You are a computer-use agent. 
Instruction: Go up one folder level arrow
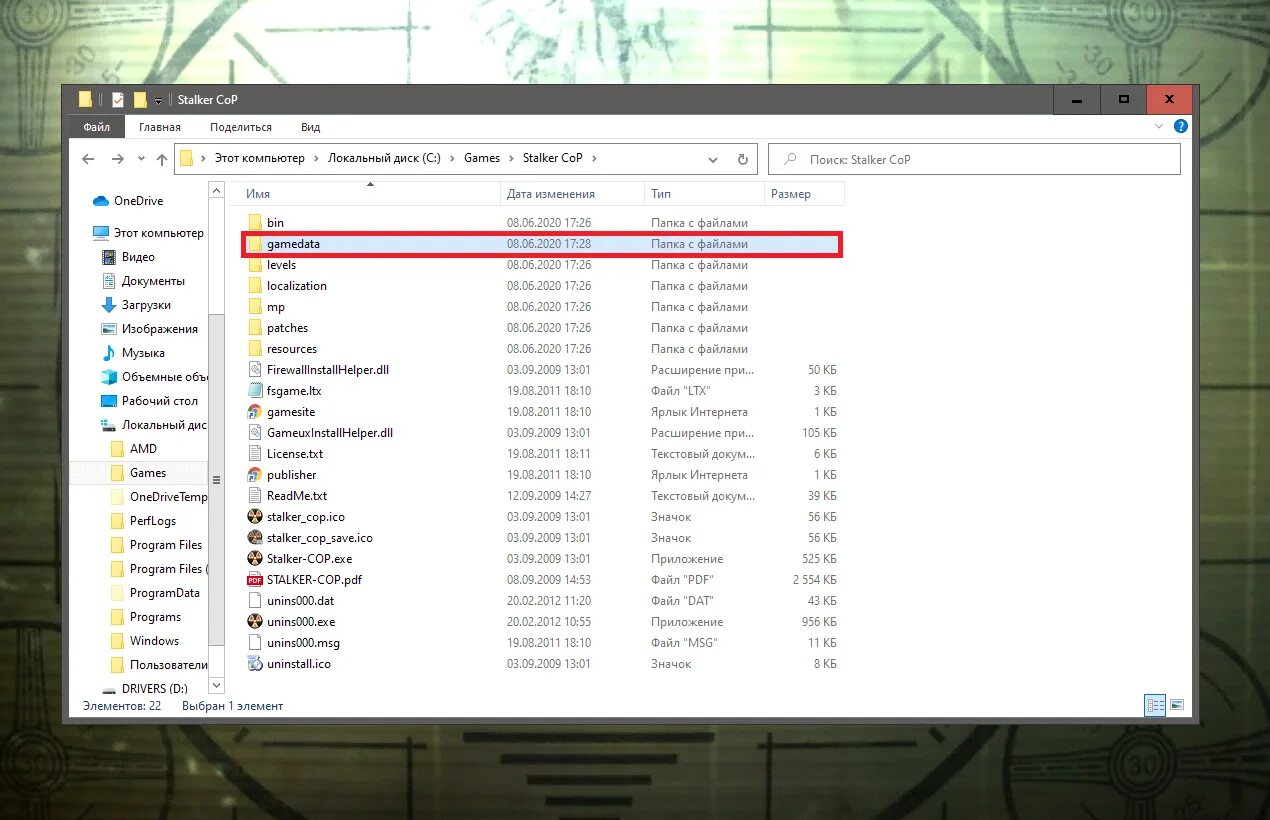pos(162,159)
